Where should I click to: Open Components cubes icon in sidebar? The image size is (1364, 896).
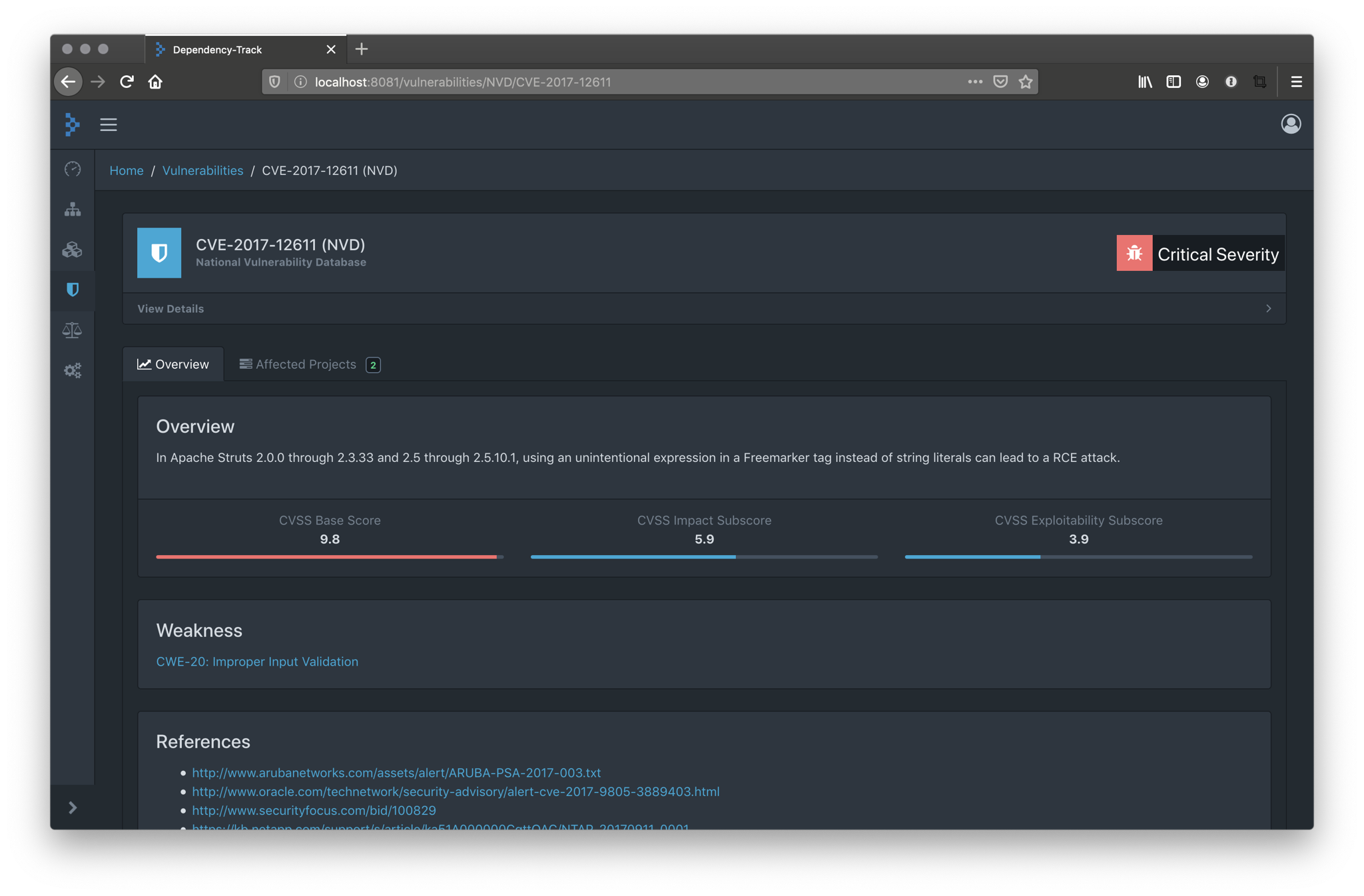click(73, 250)
